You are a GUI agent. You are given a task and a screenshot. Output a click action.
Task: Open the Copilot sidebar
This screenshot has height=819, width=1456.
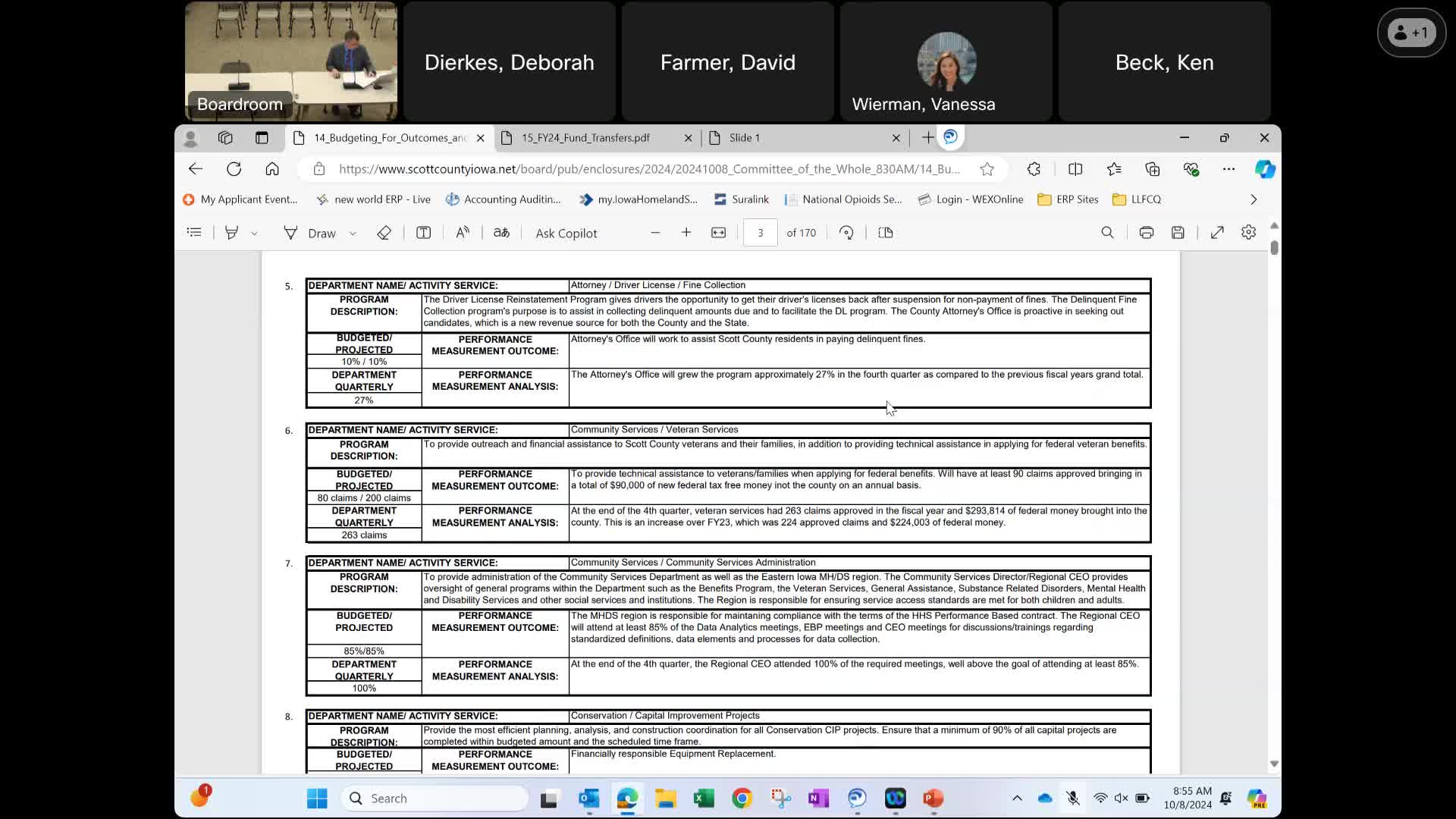(1264, 169)
